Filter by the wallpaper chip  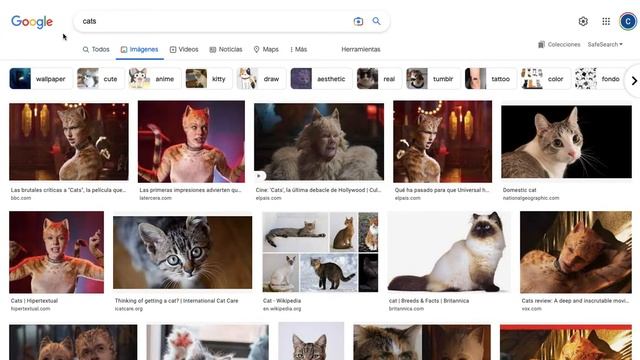tap(41, 79)
